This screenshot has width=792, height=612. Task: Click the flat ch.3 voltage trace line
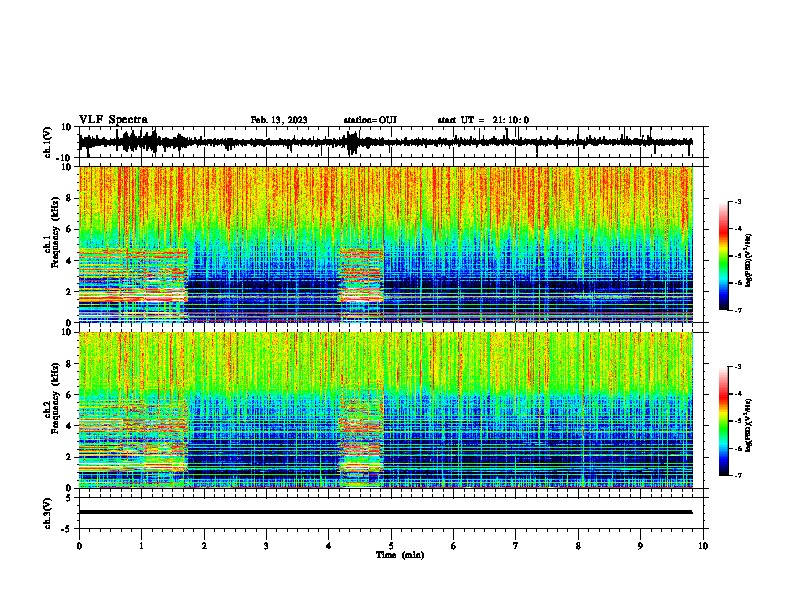pyautogui.click(x=385, y=512)
